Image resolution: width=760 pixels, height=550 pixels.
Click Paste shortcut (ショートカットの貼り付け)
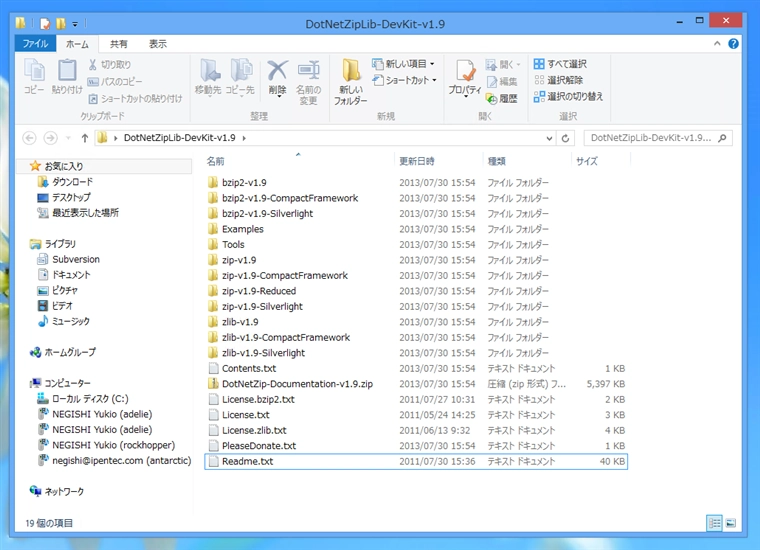[x=135, y=99]
